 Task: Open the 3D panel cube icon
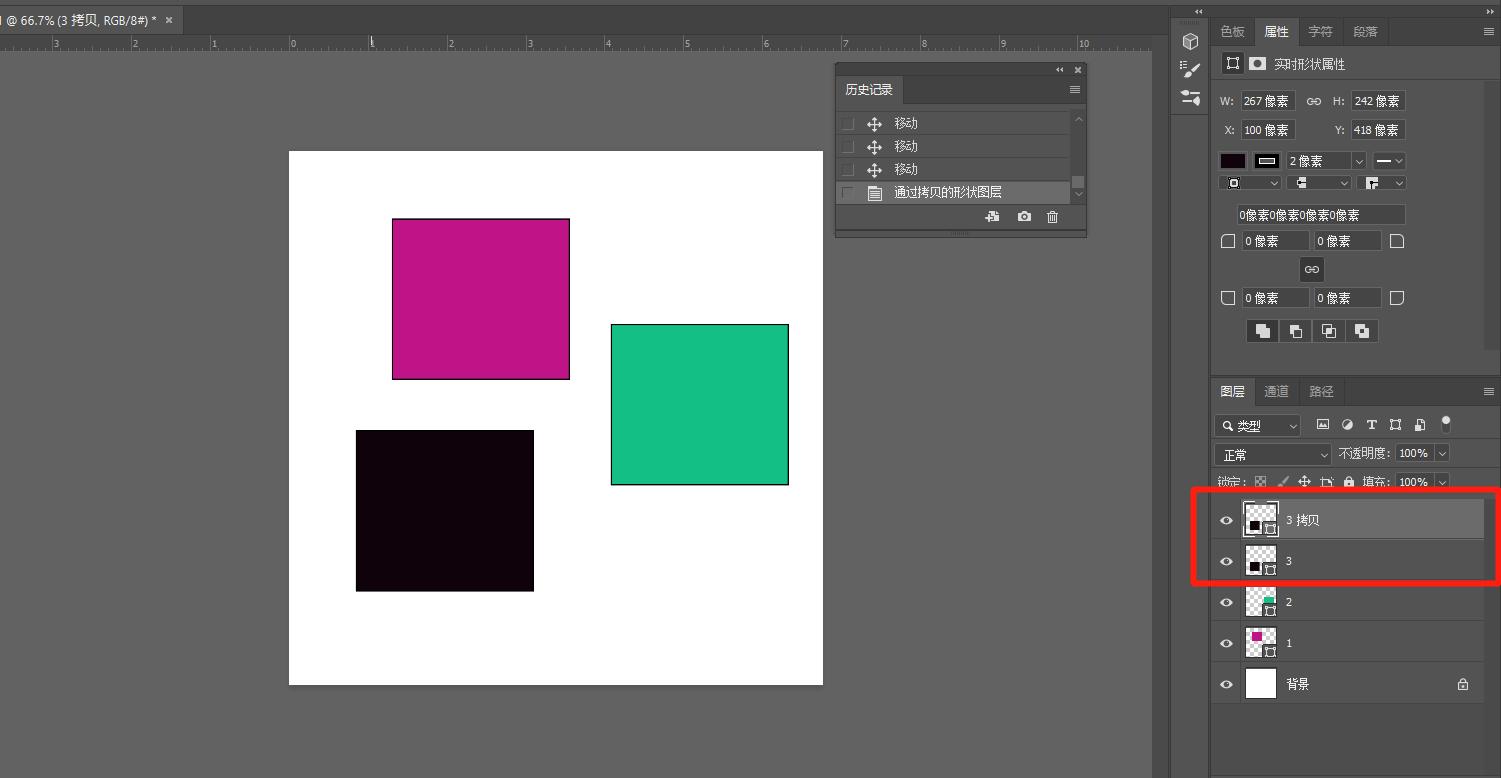click(1190, 41)
